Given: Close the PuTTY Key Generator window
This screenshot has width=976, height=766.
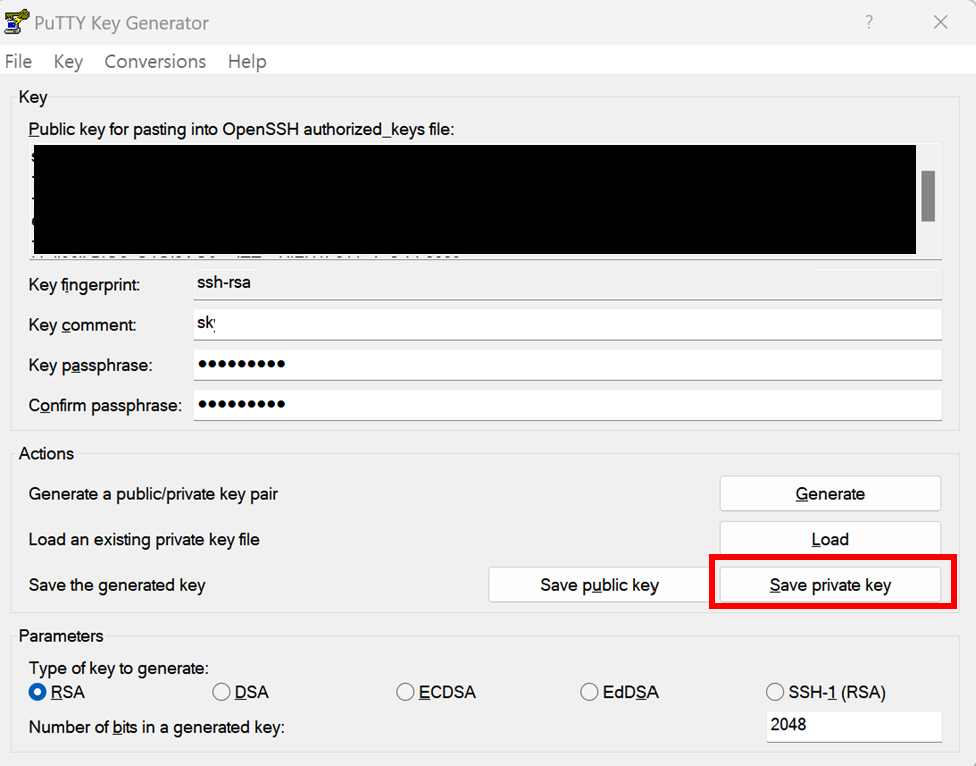Looking at the screenshot, I should click(x=941, y=22).
